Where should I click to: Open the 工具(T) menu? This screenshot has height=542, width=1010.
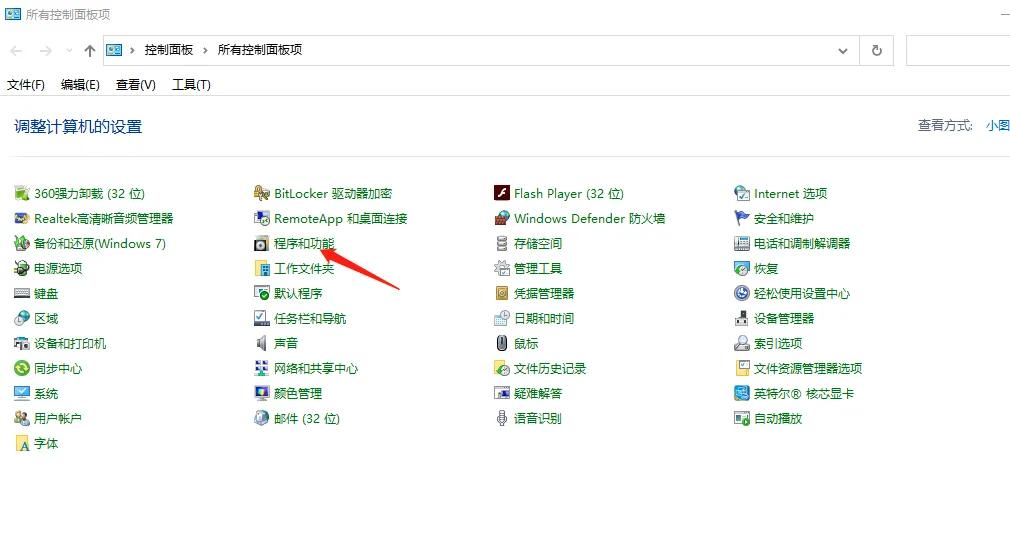point(191,85)
